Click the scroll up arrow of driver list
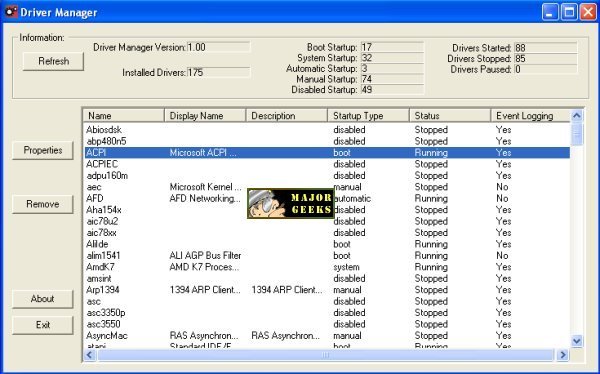The image size is (600, 374). pyautogui.click(x=577, y=115)
